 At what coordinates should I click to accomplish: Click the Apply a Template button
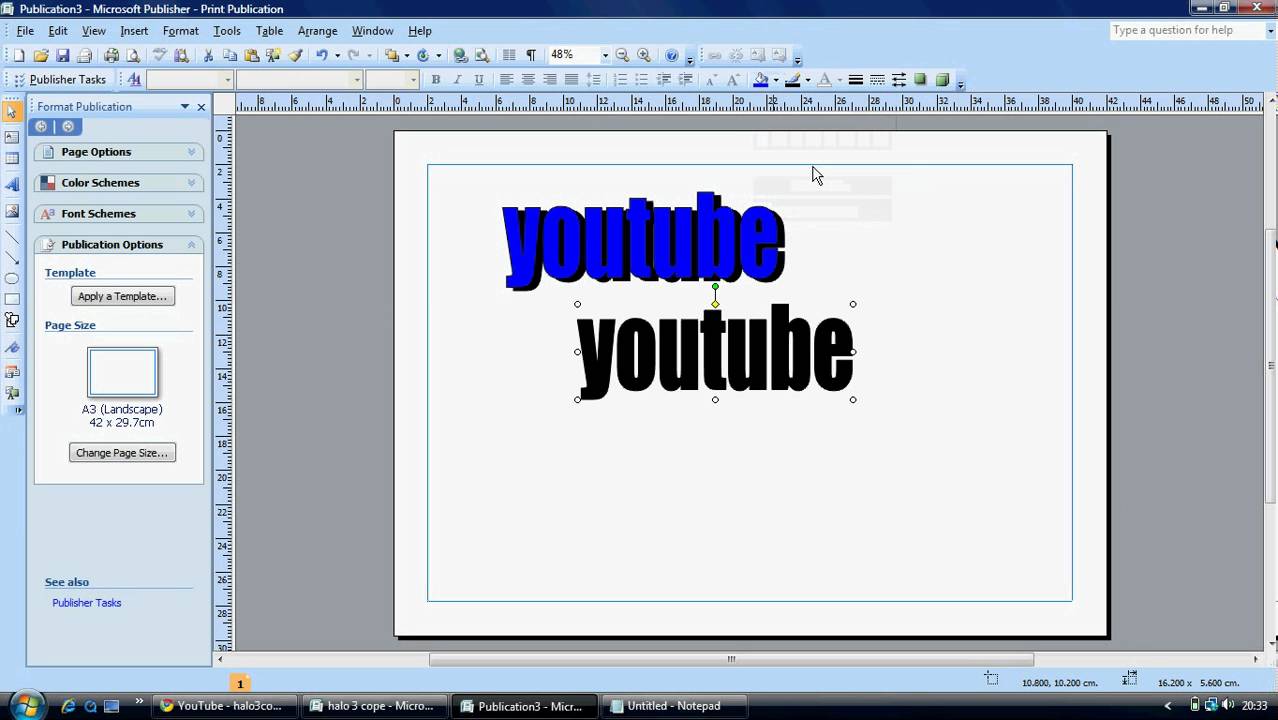(123, 296)
